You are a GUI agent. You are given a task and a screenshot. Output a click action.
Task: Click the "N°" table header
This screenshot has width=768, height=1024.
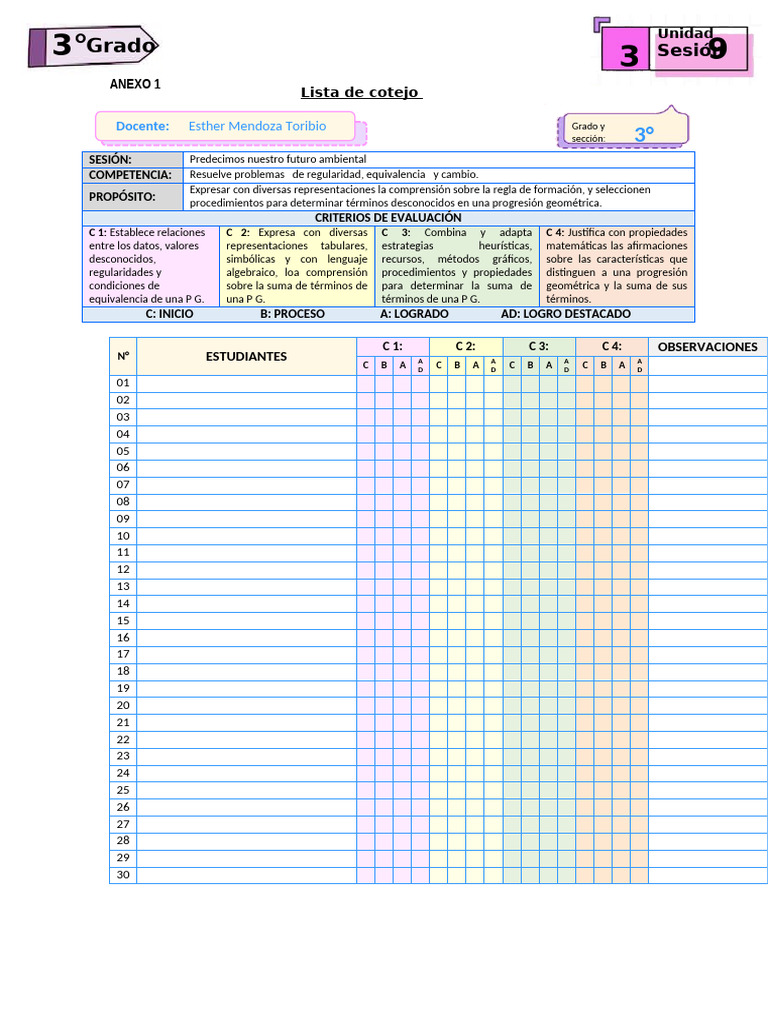tap(123, 357)
